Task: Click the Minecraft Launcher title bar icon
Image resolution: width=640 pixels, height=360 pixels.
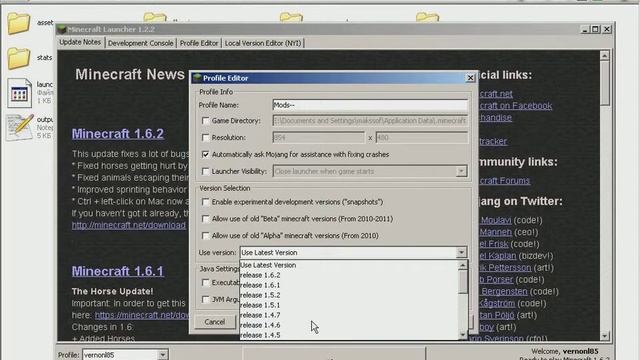Action: [62, 29]
